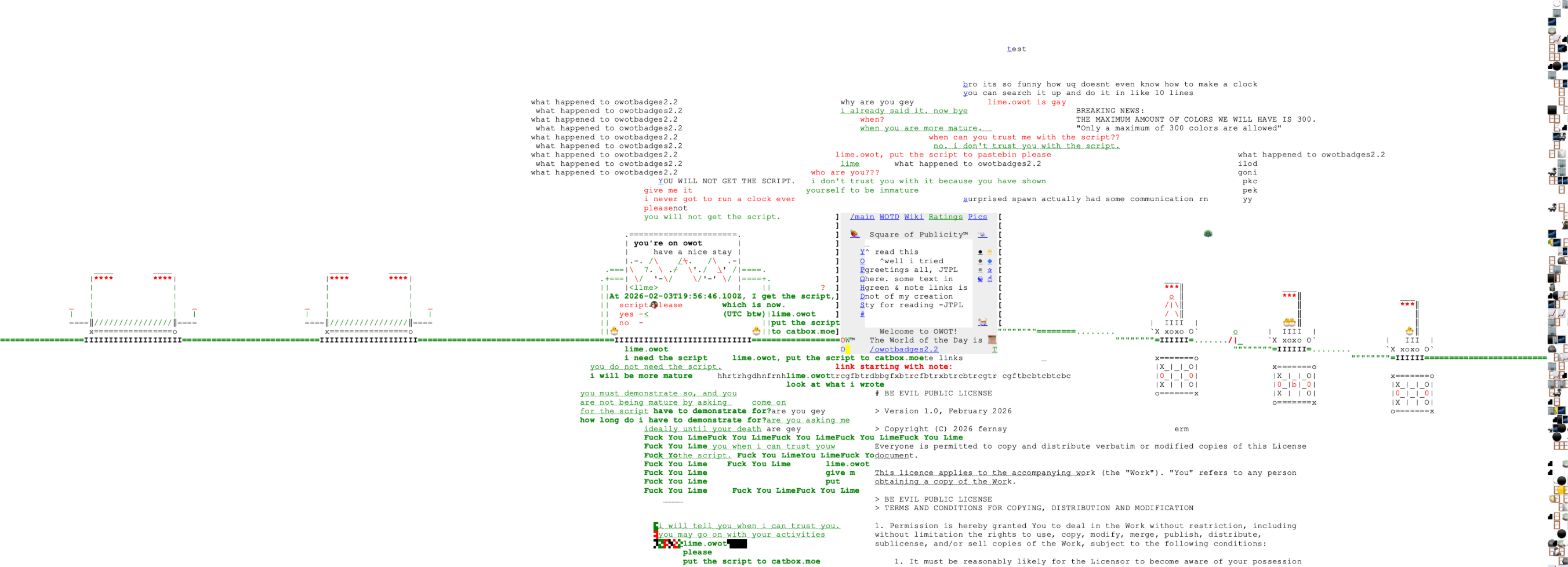1568x567 pixels.
Task: Click the pair of hatching chicks emoji
Action: pos(1289,322)
